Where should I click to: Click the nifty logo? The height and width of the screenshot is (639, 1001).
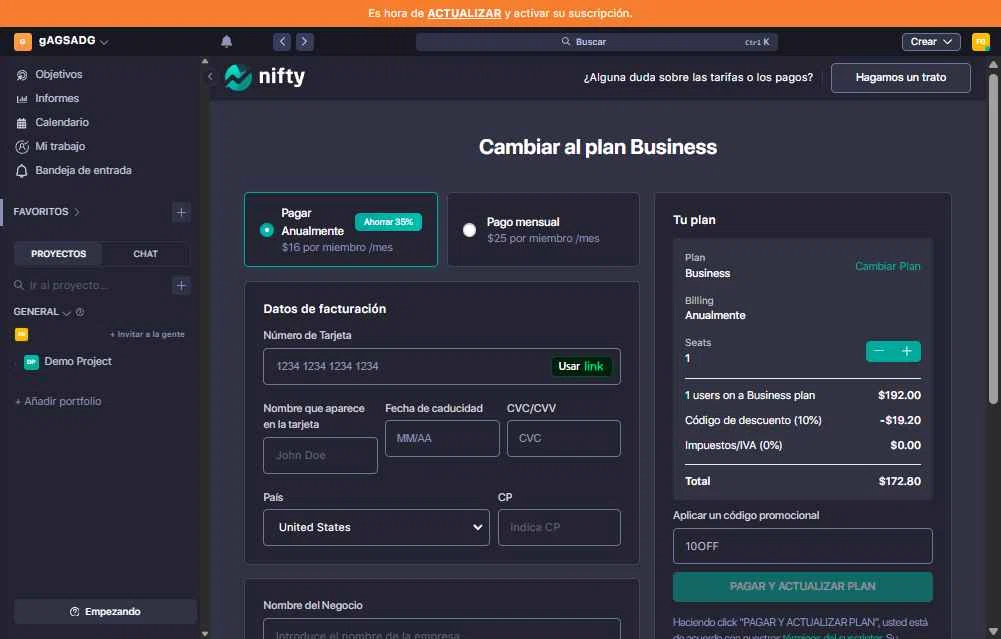point(265,77)
